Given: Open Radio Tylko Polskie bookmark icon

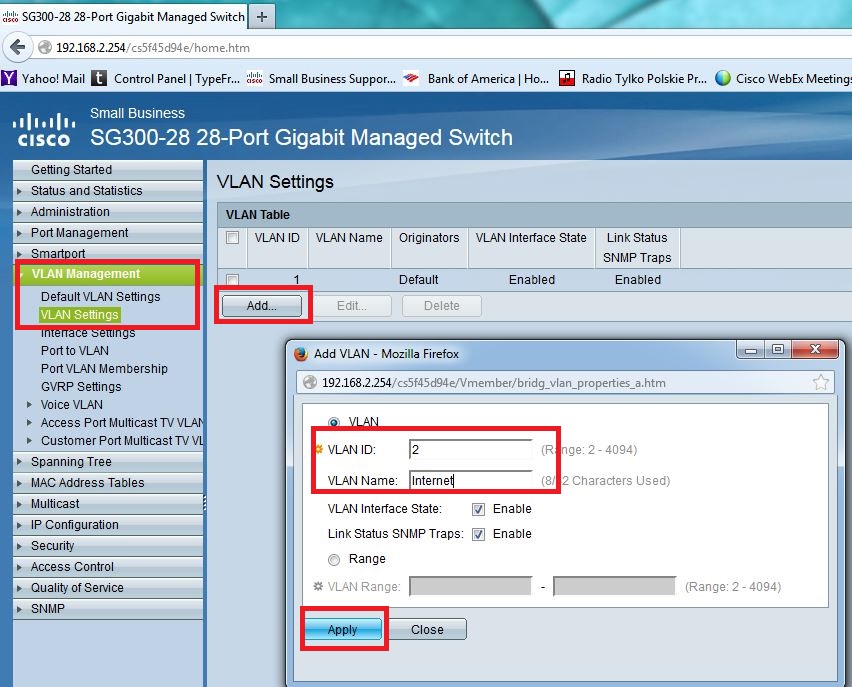Looking at the screenshot, I should coord(567,78).
